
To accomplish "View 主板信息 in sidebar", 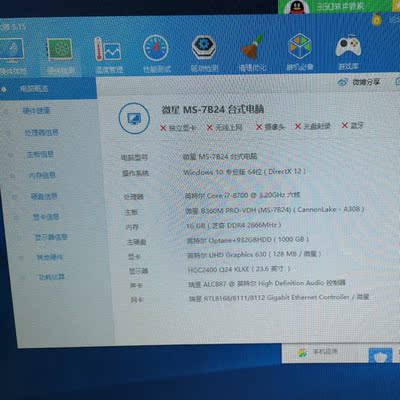I will click(x=40, y=154).
